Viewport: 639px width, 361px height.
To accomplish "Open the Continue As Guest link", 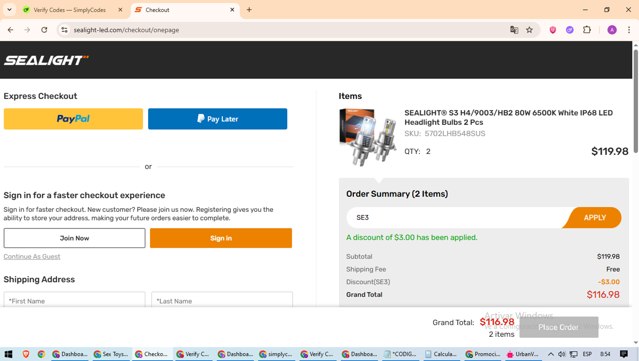I will pos(32,256).
